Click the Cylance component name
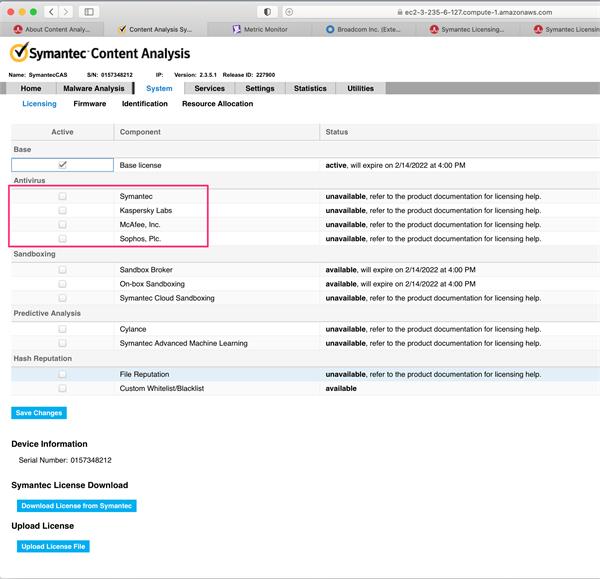This screenshot has width=600, height=579. [133, 329]
